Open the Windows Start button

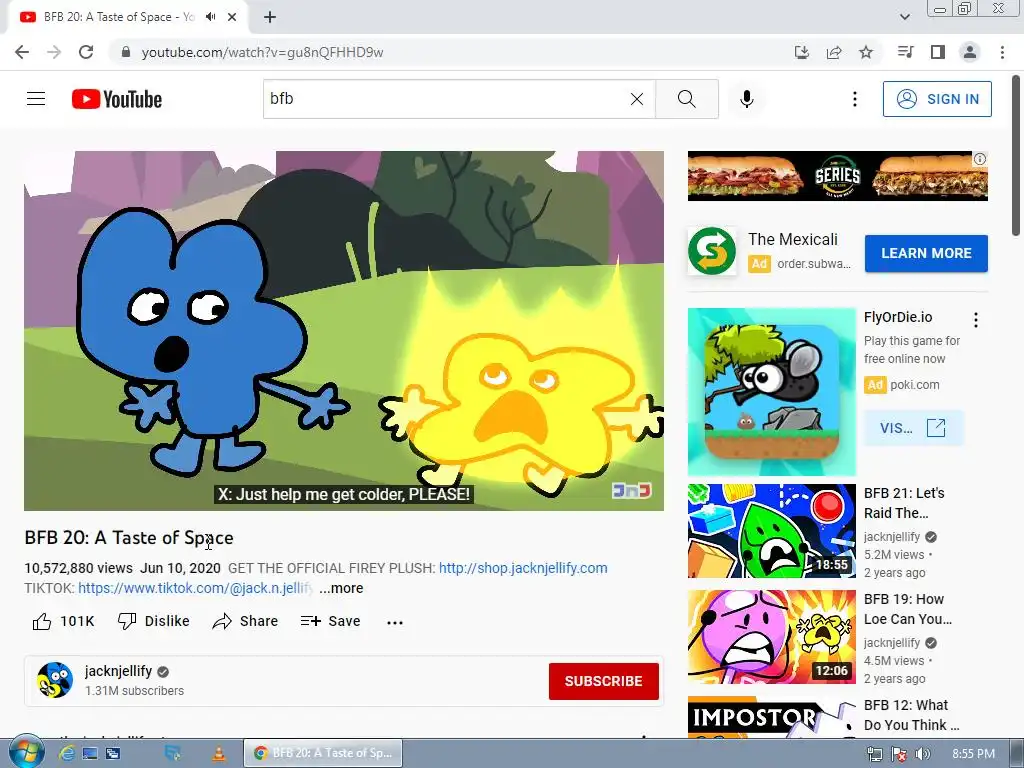click(x=26, y=753)
